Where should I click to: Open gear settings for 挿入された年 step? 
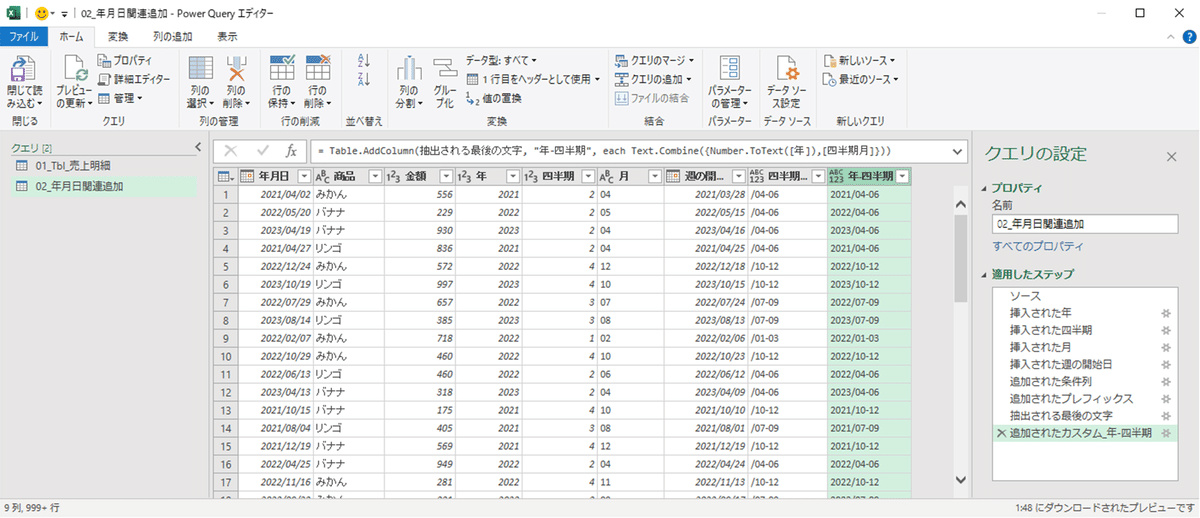(1165, 314)
